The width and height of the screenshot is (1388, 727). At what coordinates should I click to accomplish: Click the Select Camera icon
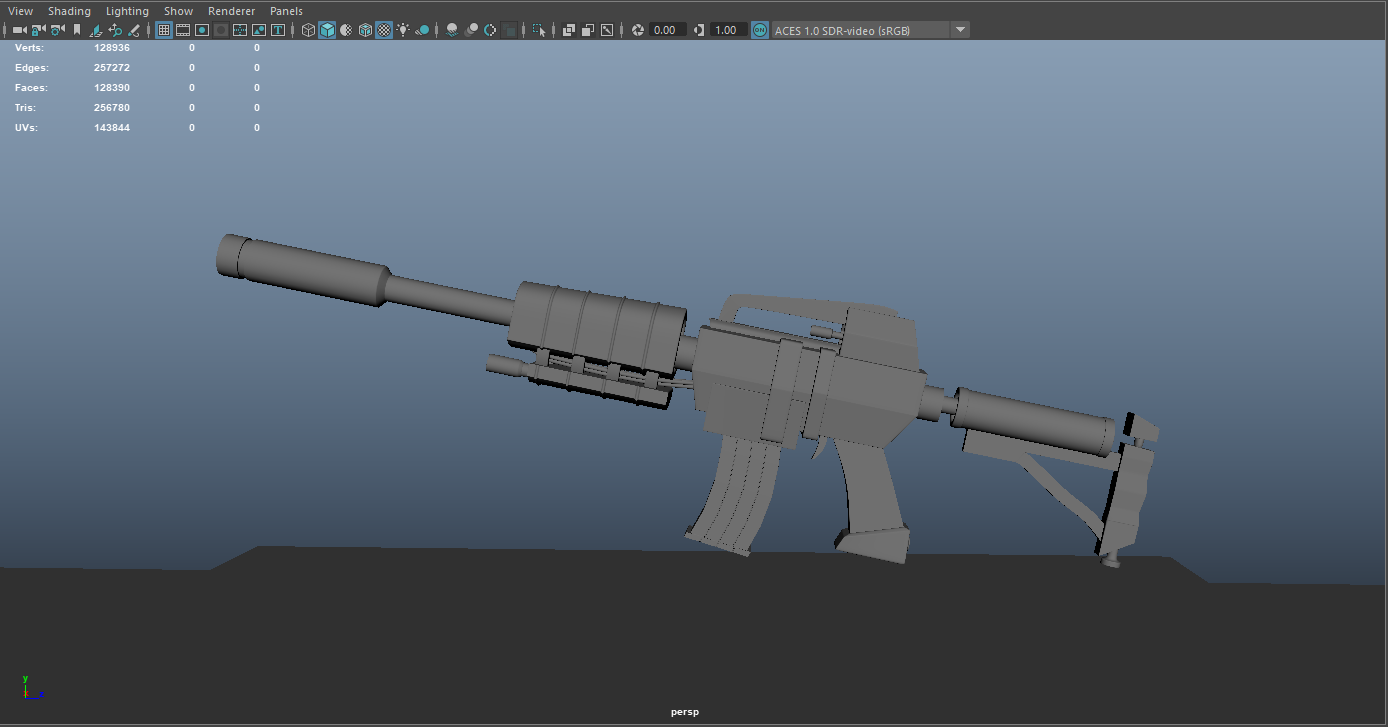coord(19,30)
